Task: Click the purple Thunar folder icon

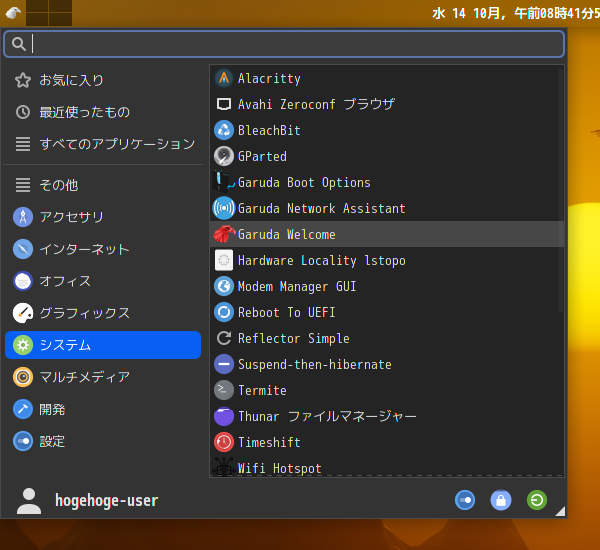Action: (x=224, y=416)
